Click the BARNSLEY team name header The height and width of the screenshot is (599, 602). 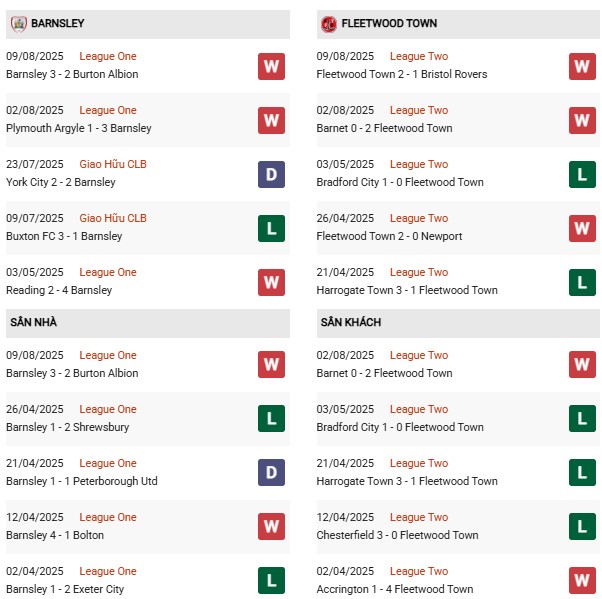click(x=58, y=23)
